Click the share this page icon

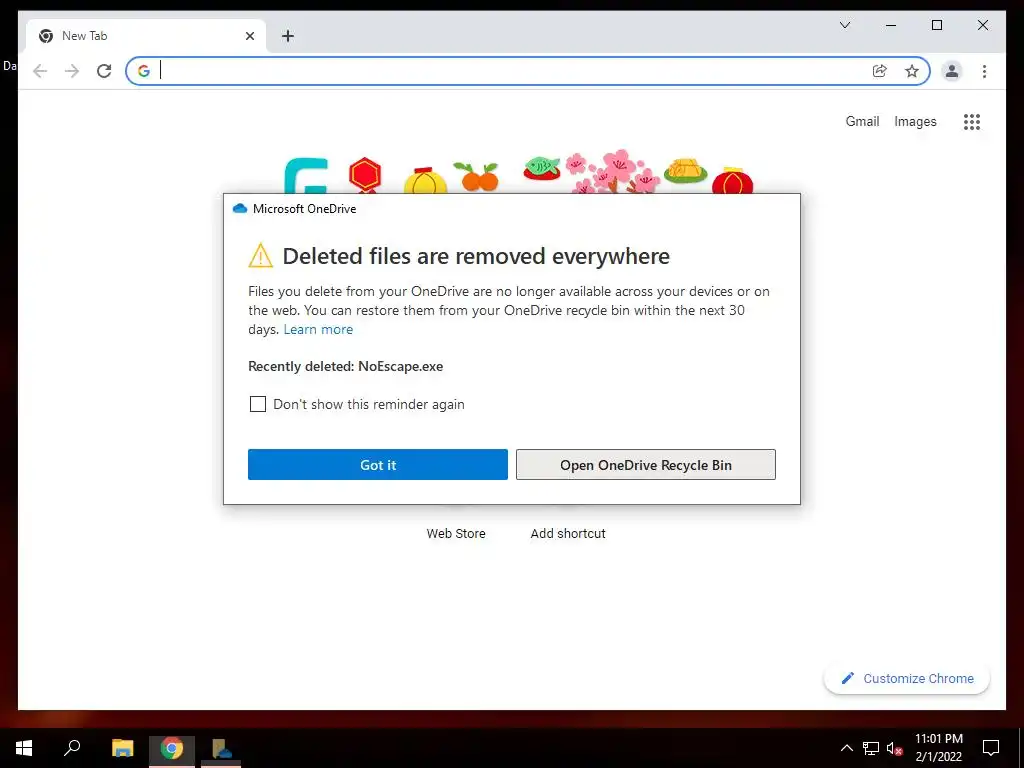[880, 71]
